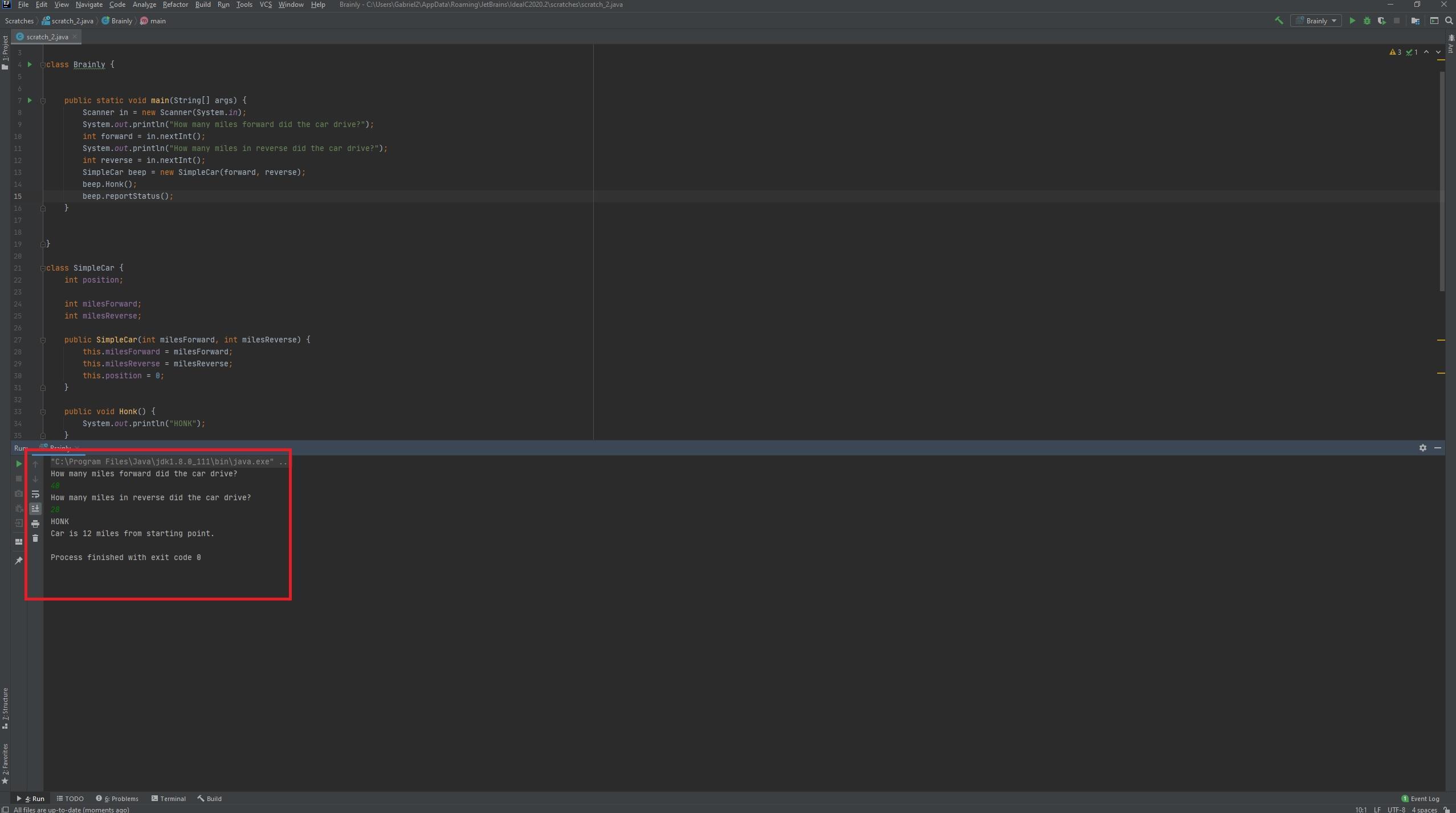This screenshot has height=813, width=1456.
Task: Switch to the Terminal tool window tab
Action: click(x=169, y=798)
